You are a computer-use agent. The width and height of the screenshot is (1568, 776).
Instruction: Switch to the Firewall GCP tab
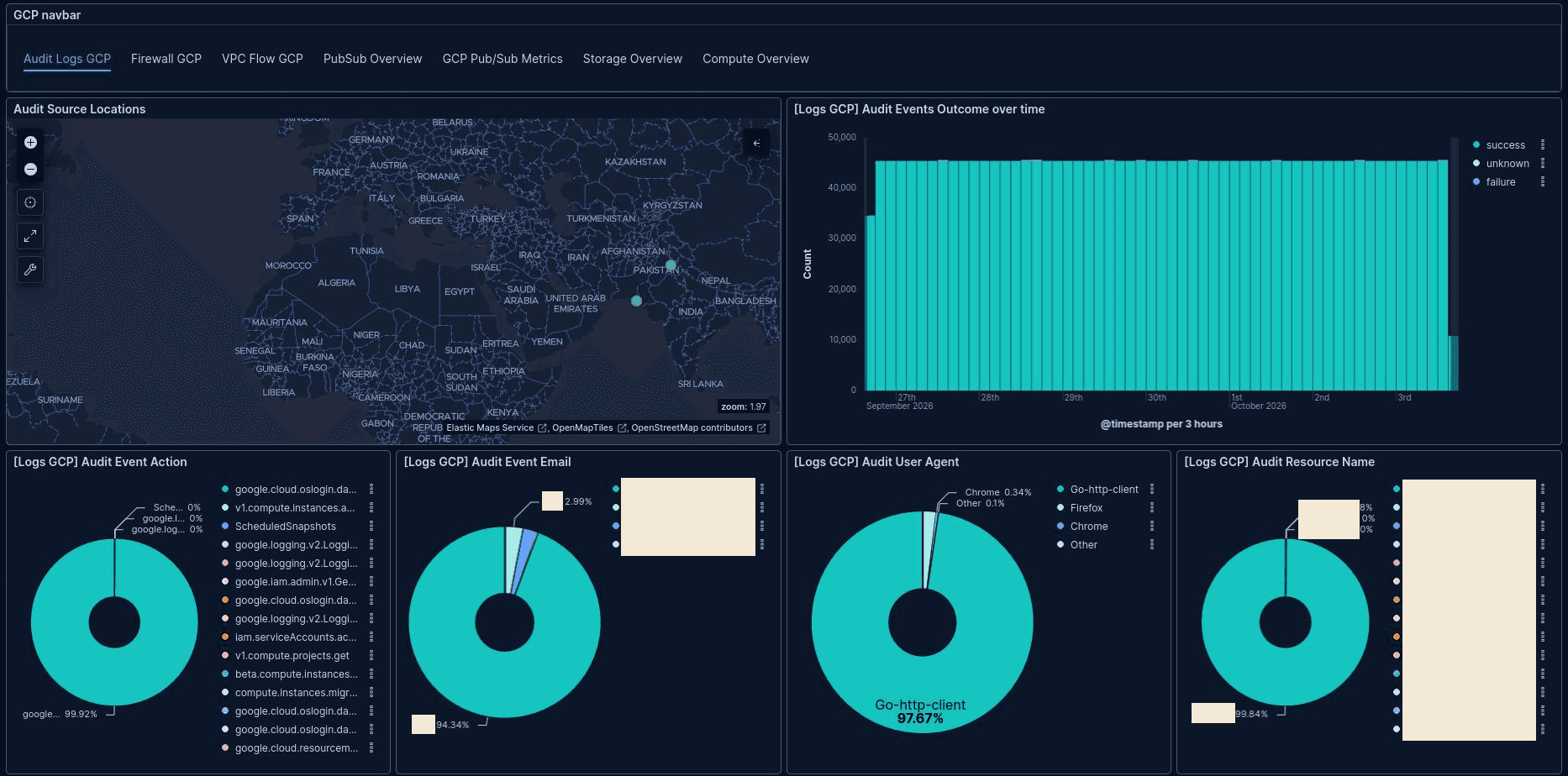(x=166, y=59)
